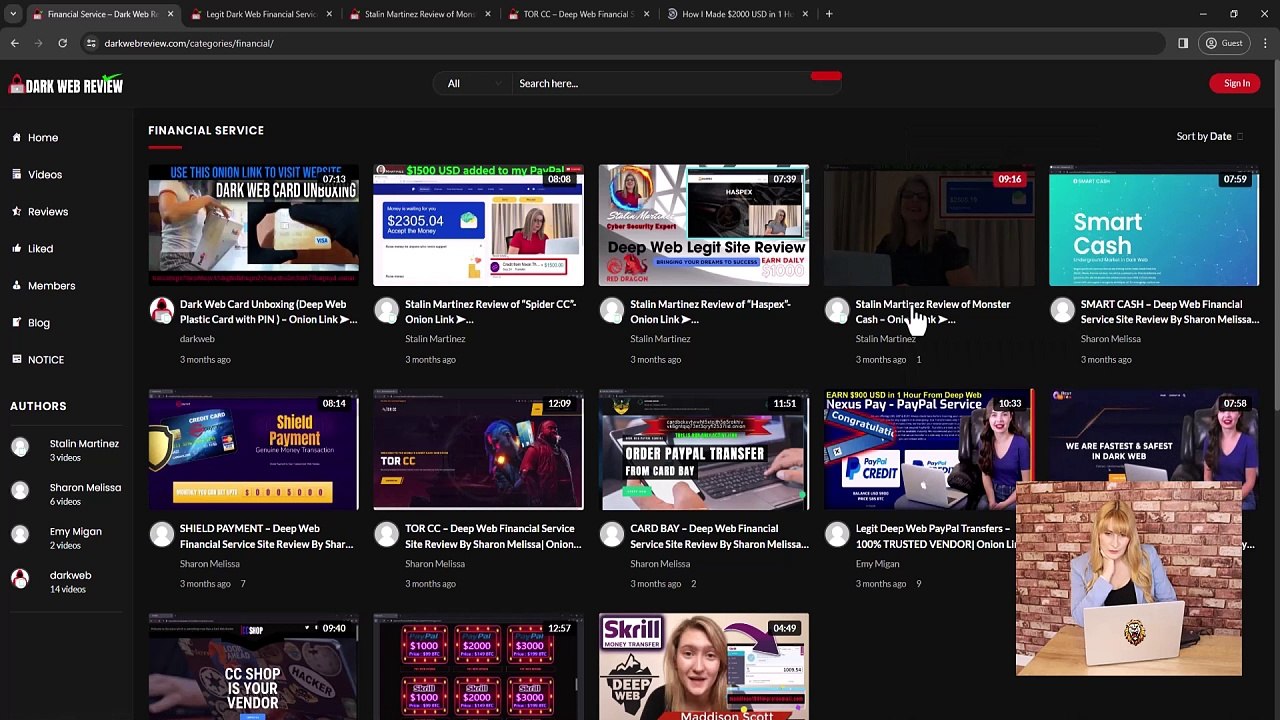Open the NOTICE icon in the sidebar
Image resolution: width=1280 pixels, height=720 pixels.
point(16,360)
